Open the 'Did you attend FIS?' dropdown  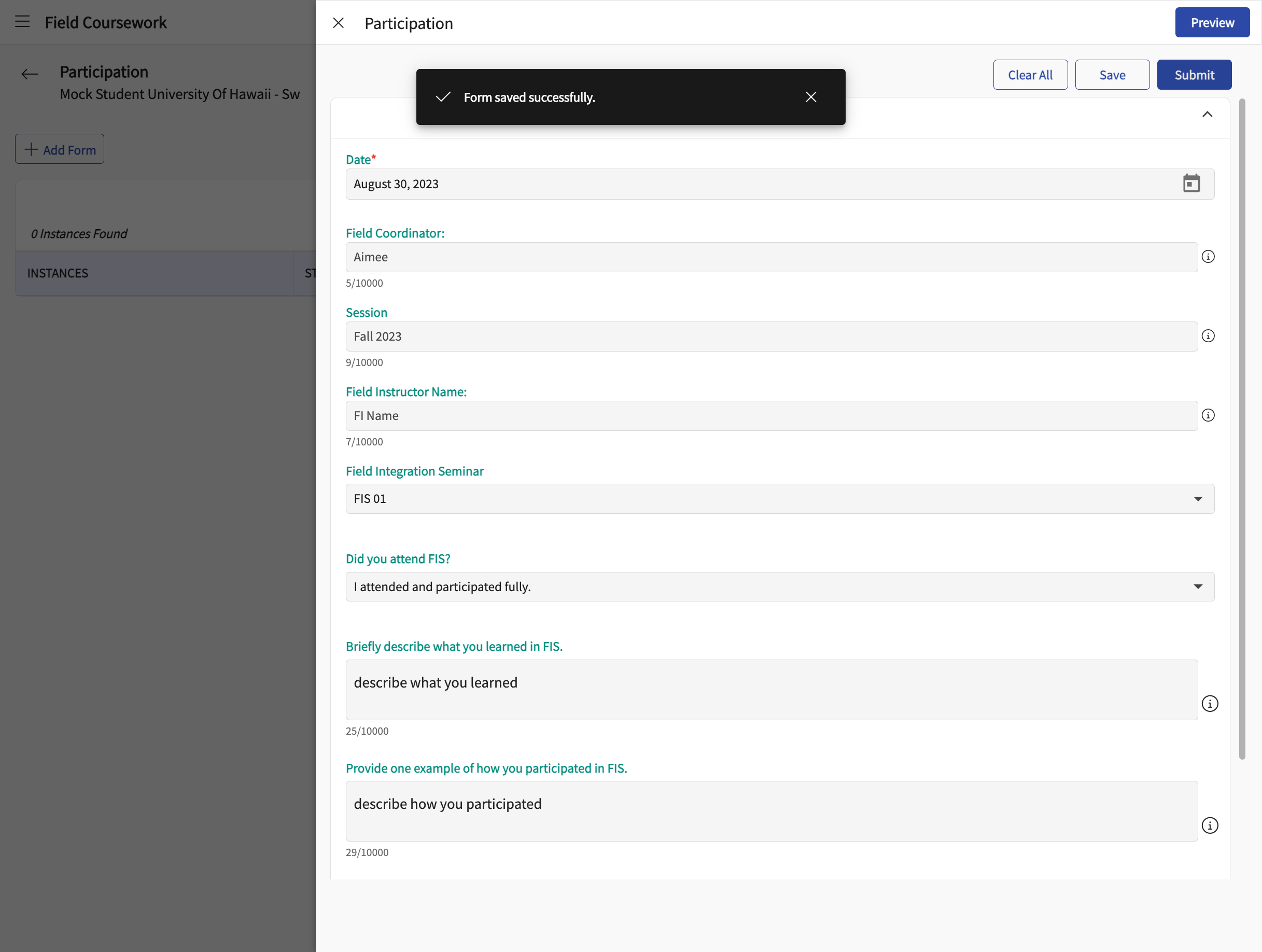click(780, 586)
